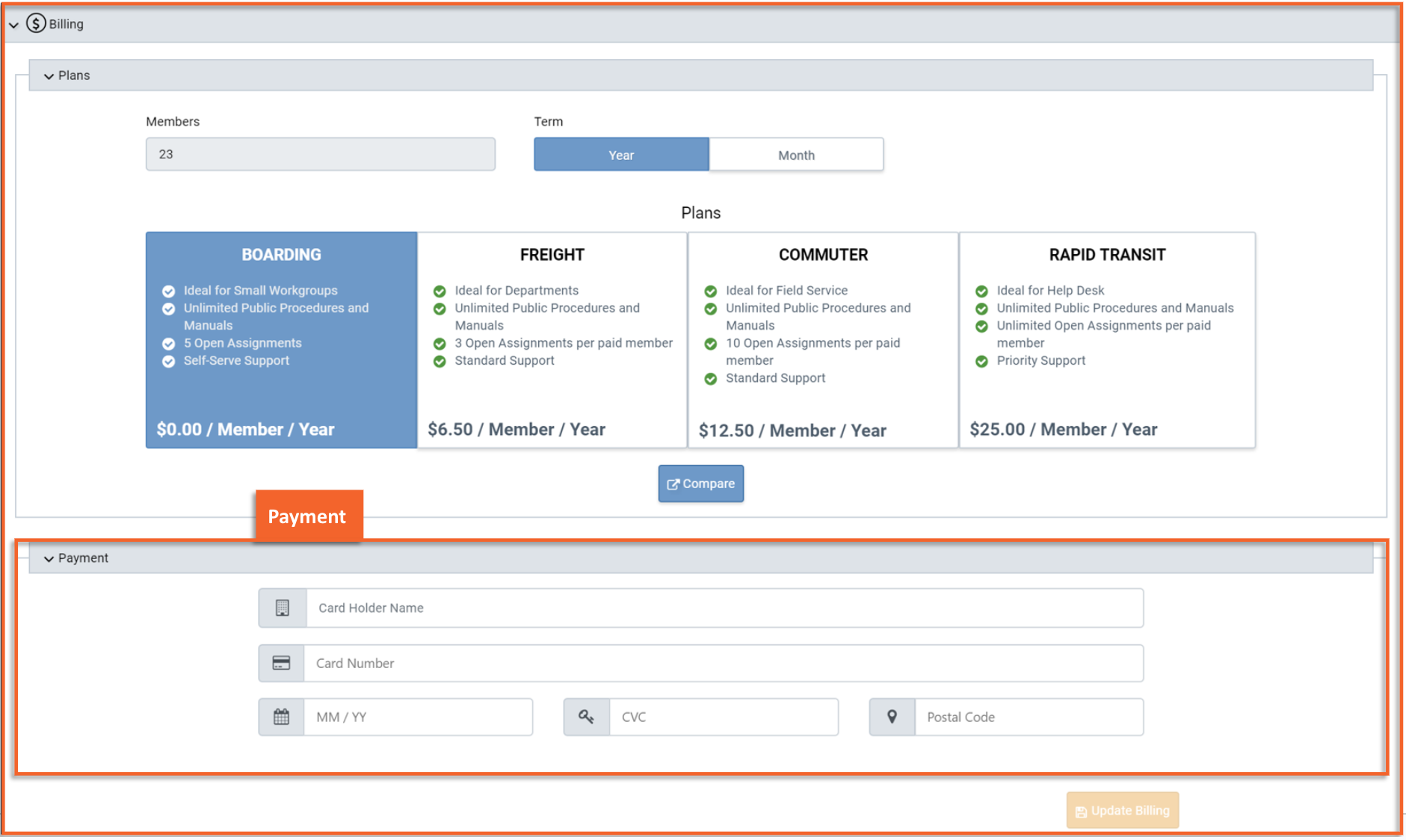1406x840 pixels.
Task: Select the Freight plan
Action: pos(552,340)
